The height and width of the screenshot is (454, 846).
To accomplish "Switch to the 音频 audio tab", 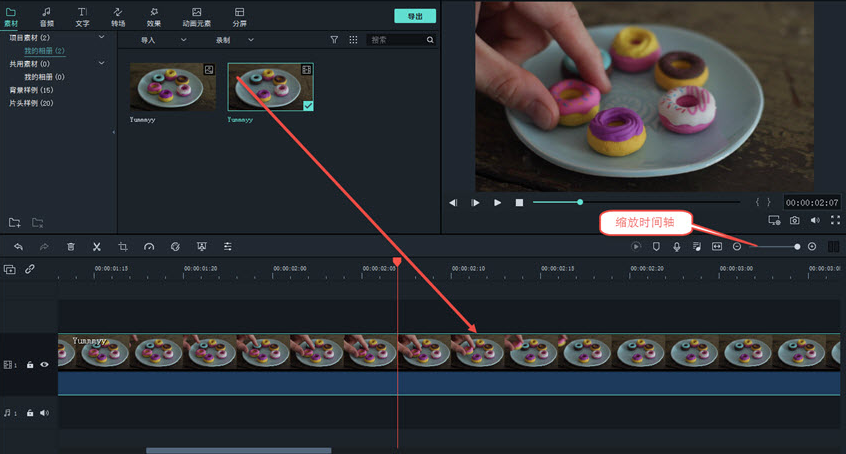I will (46, 17).
